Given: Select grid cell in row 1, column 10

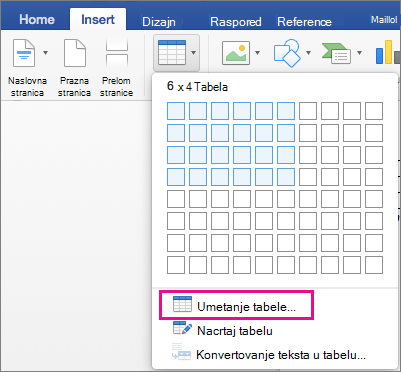Looking at the screenshot, I should coord(374,111).
